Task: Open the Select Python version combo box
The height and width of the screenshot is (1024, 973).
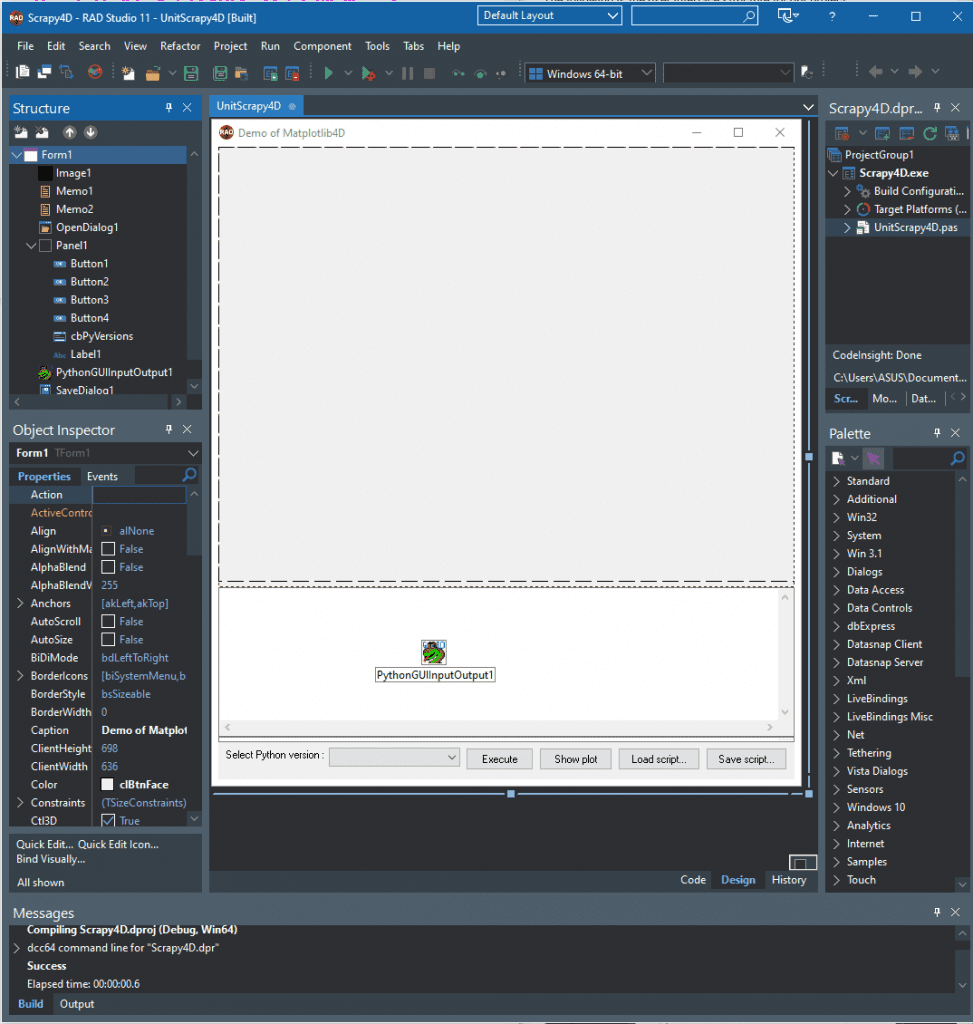Action: click(x=394, y=757)
